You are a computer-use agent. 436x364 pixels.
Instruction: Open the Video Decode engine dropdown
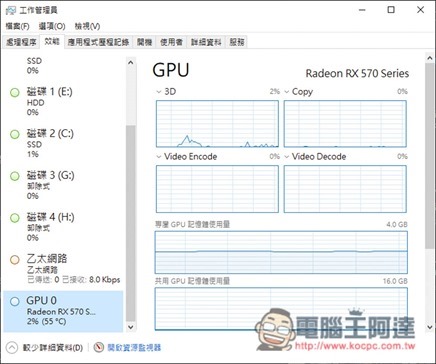click(x=286, y=157)
